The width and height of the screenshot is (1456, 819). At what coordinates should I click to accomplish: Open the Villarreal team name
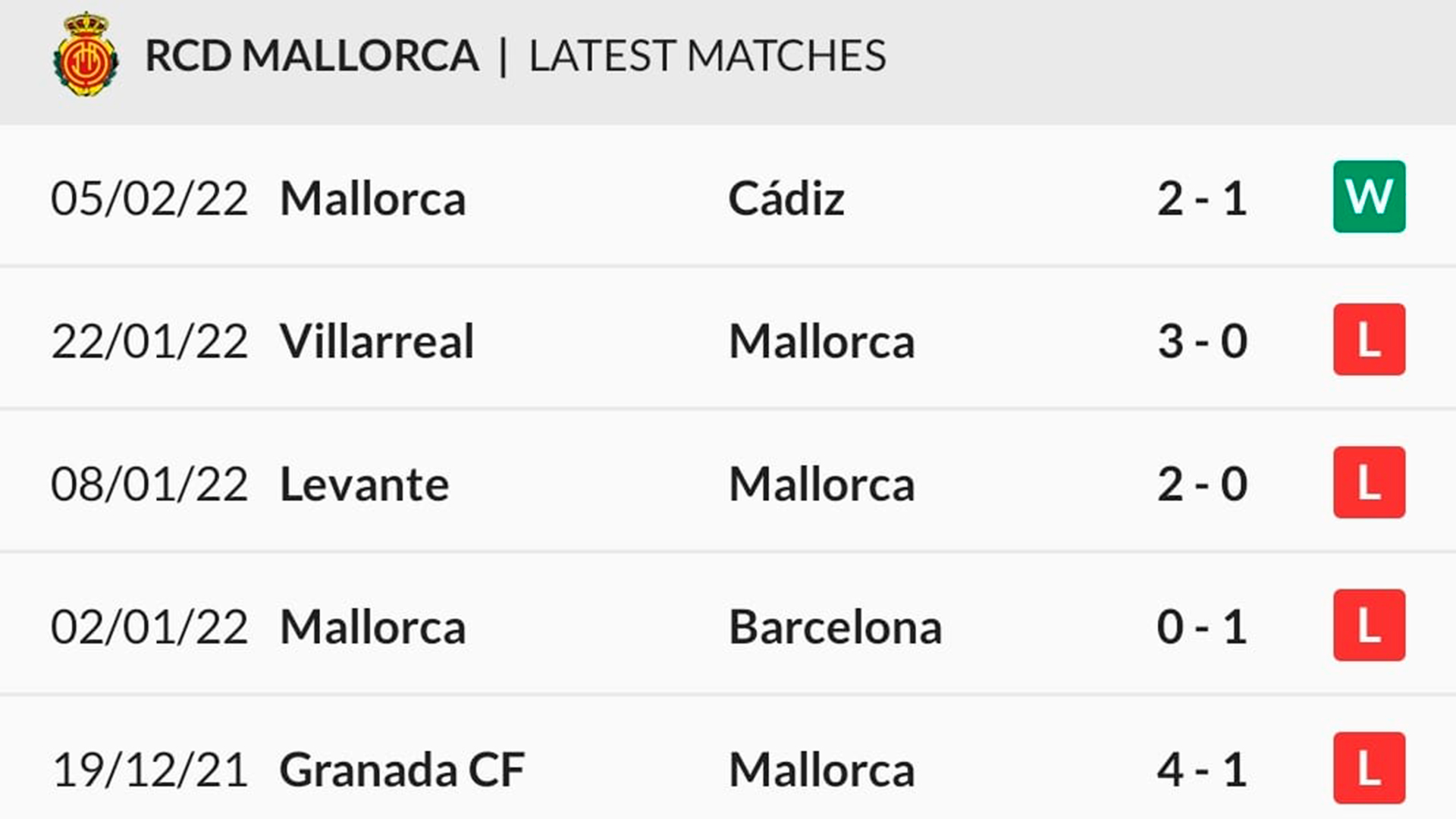377,341
